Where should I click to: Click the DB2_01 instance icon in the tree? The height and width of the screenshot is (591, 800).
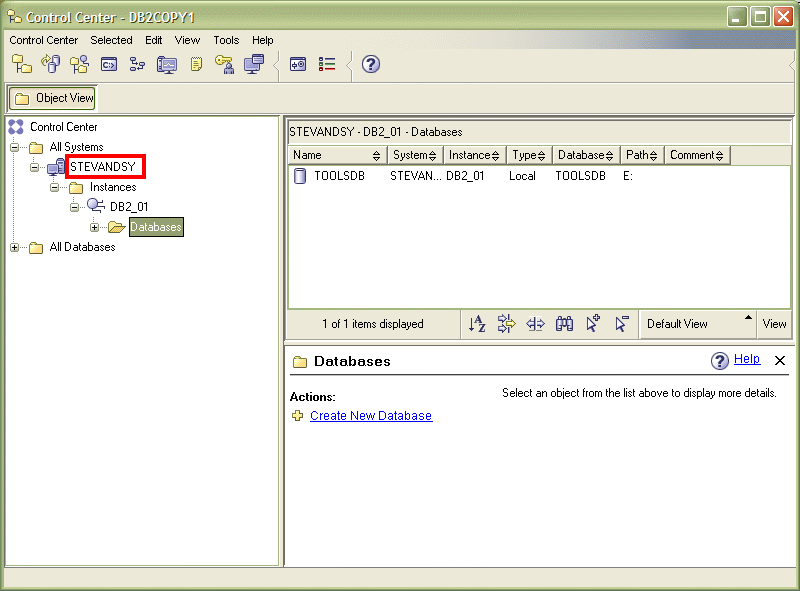[96, 206]
